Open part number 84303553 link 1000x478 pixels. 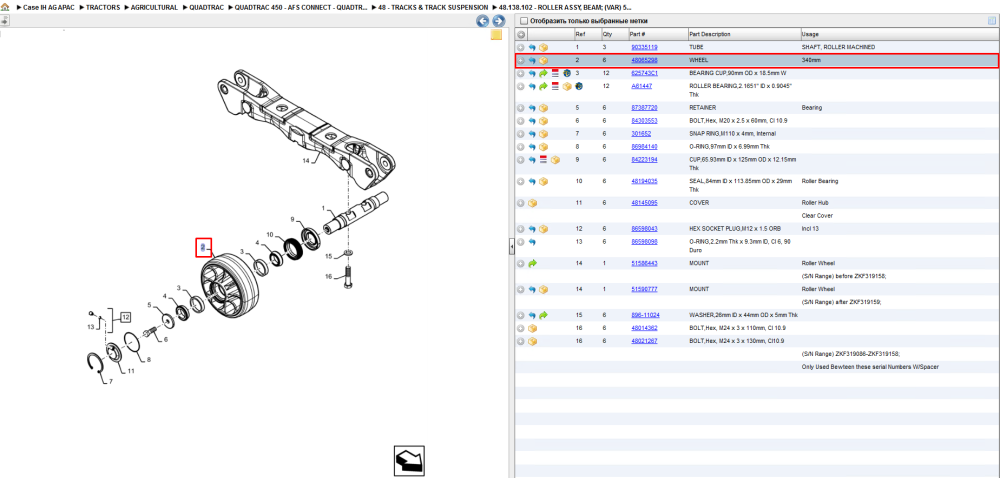click(x=644, y=120)
